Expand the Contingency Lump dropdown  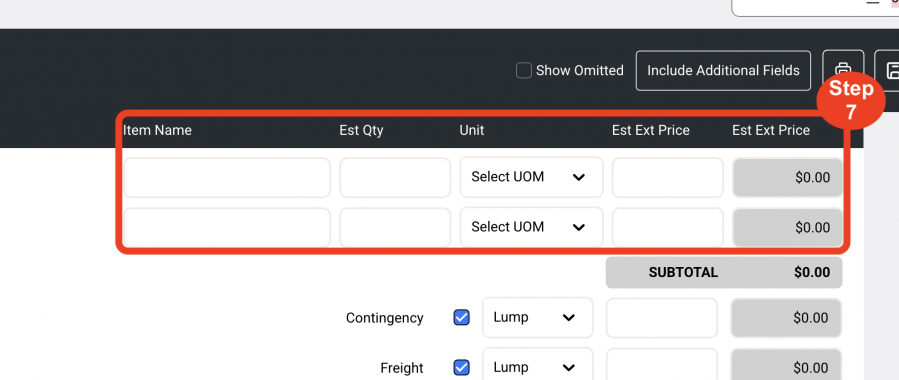[537, 318]
